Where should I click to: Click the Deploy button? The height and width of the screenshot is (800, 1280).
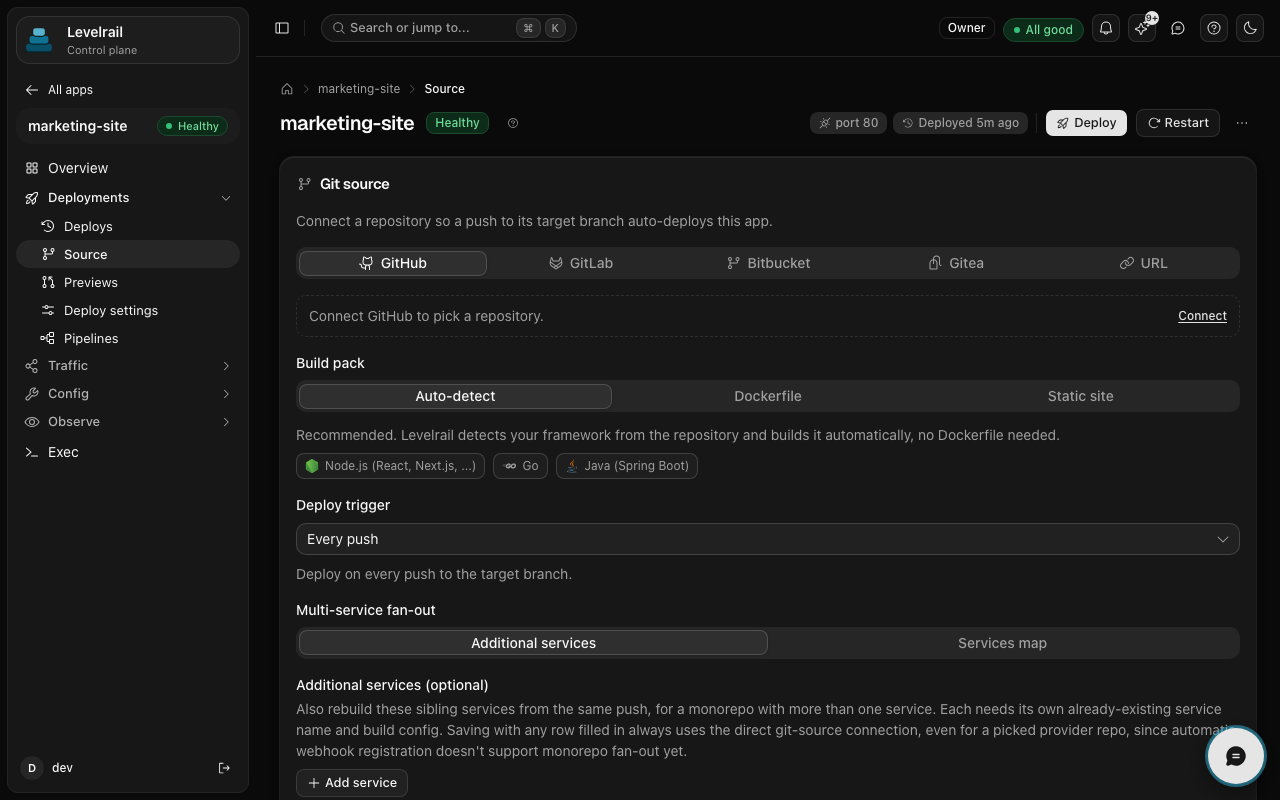tap(1086, 123)
